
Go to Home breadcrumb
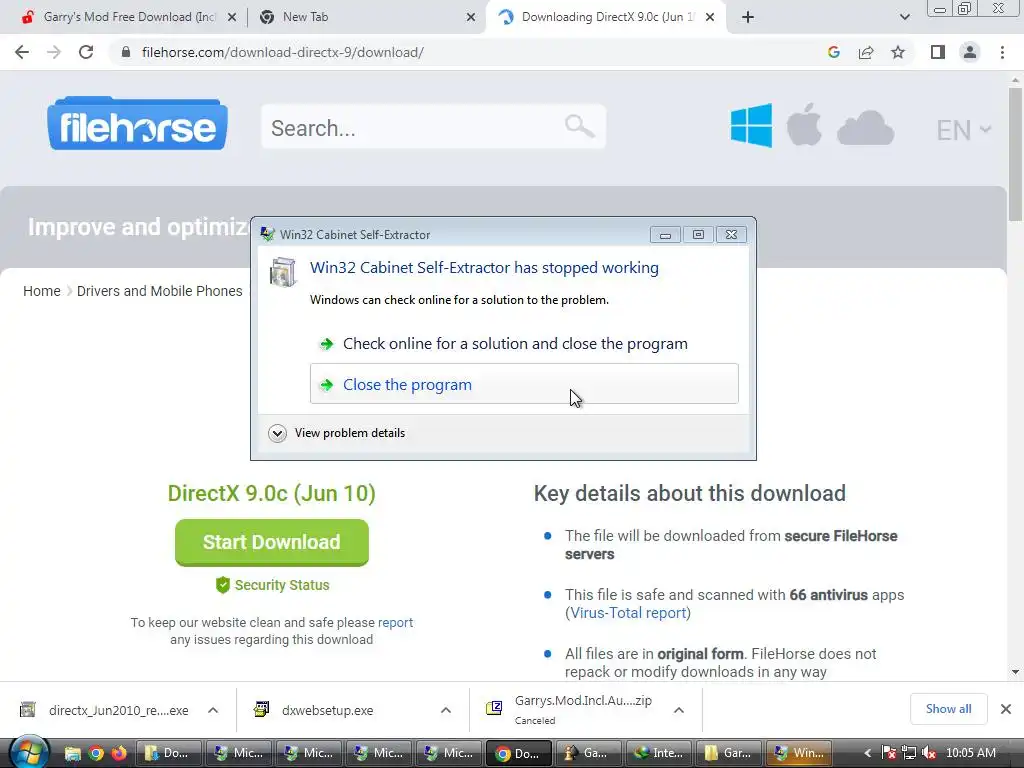pyautogui.click(x=42, y=291)
